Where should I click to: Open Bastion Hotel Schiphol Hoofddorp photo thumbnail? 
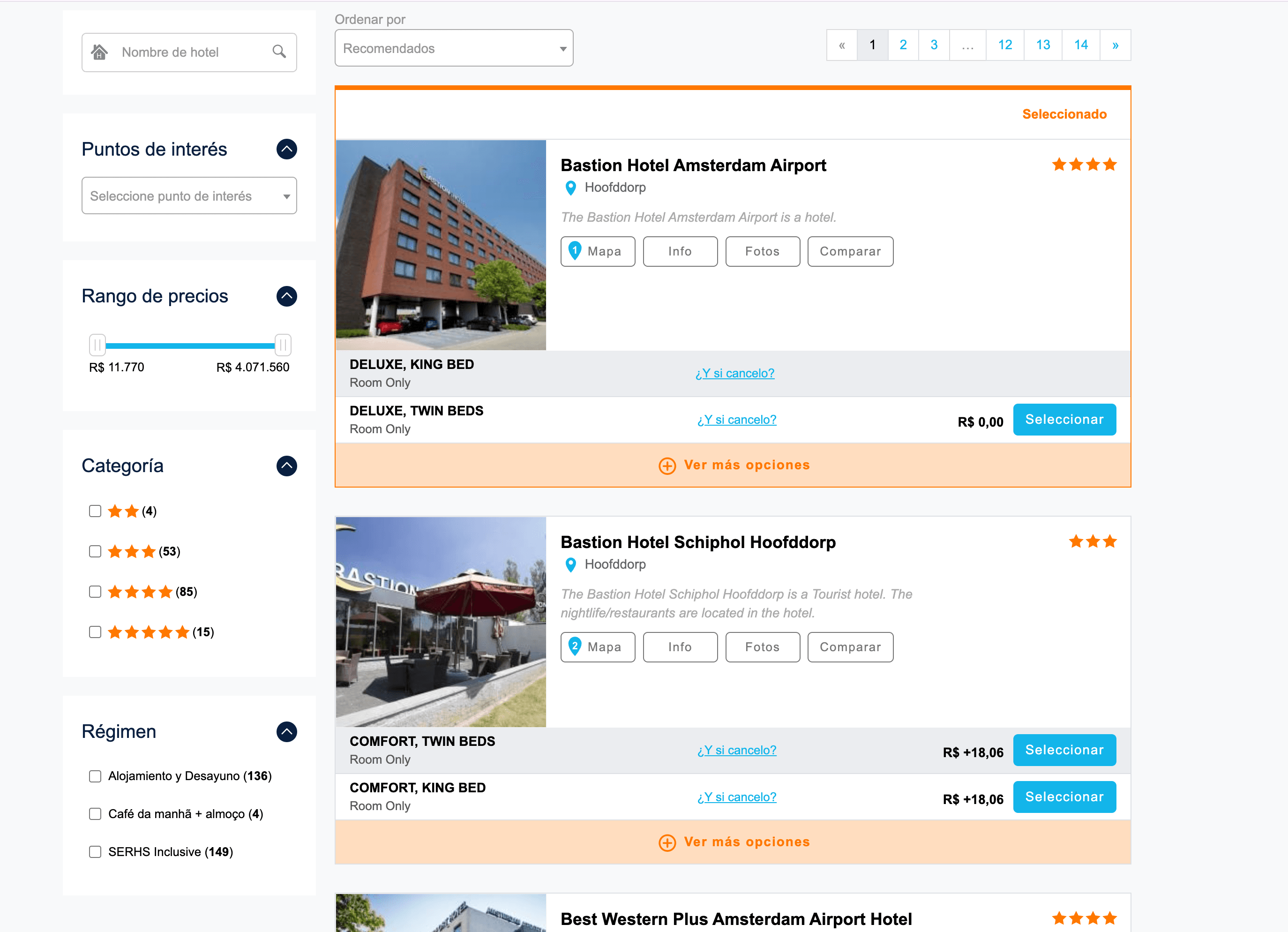(x=441, y=622)
